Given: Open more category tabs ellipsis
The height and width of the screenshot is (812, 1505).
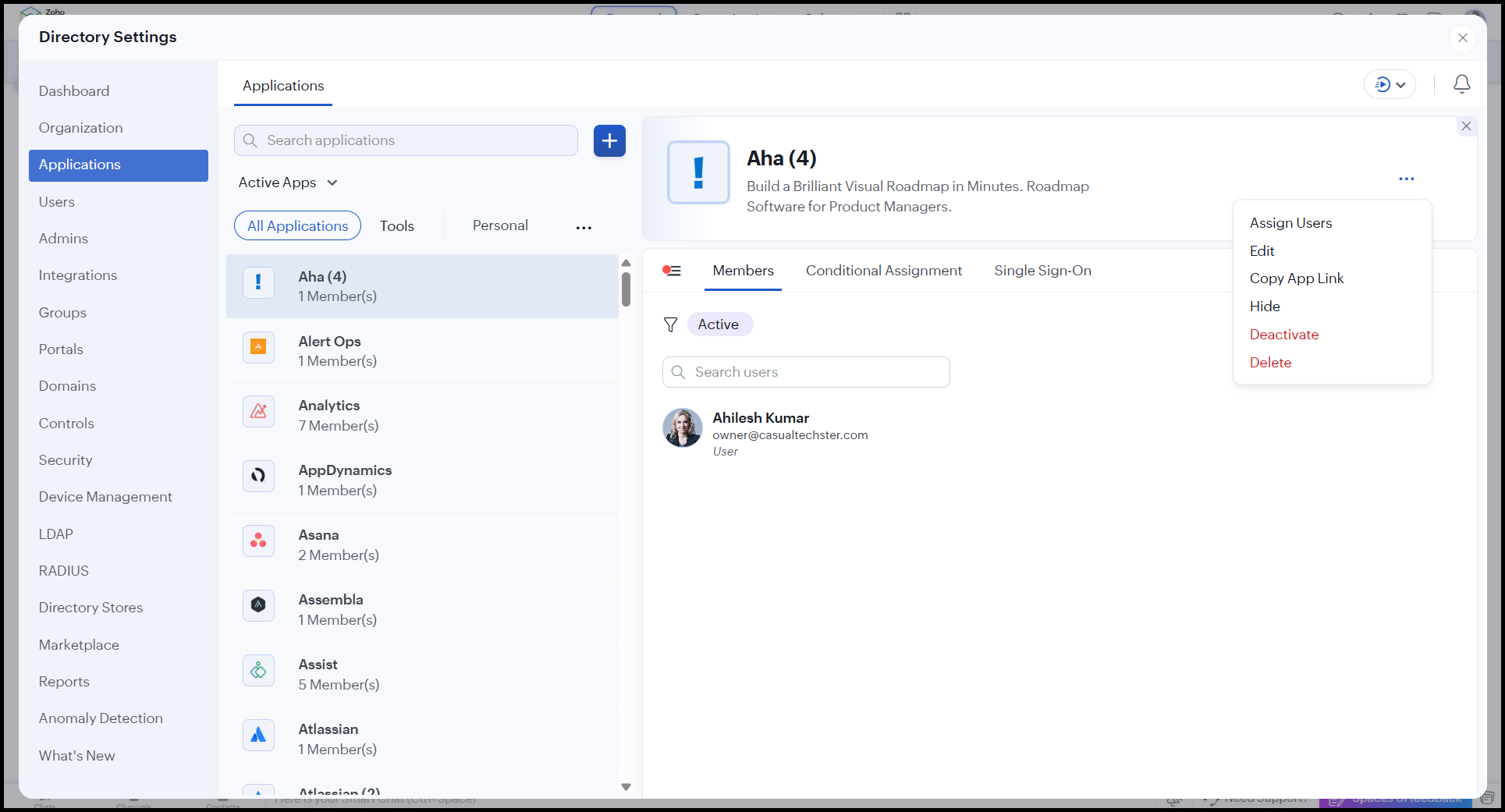Looking at the screenshot, I should pyautogui.click(x=584, y=227).
